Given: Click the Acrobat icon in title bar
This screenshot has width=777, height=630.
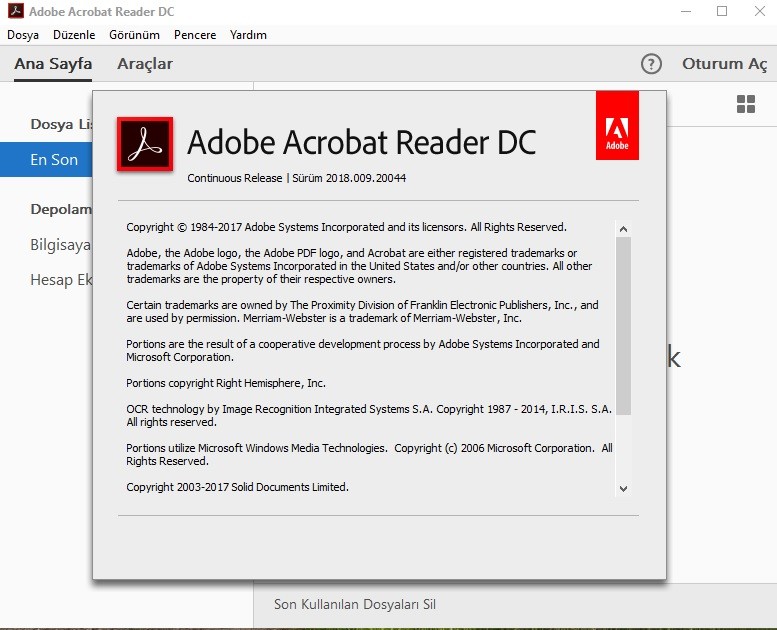Looking at the screenshot, I should [16, 11].
